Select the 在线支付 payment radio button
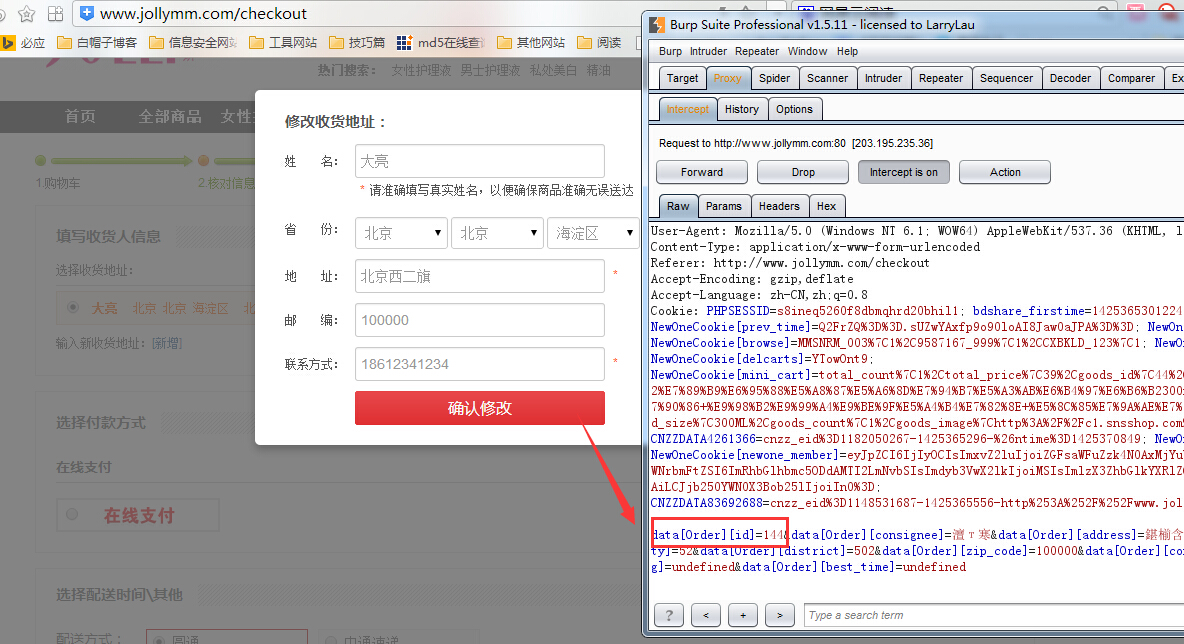1184x644 pixels. point(72,515)
